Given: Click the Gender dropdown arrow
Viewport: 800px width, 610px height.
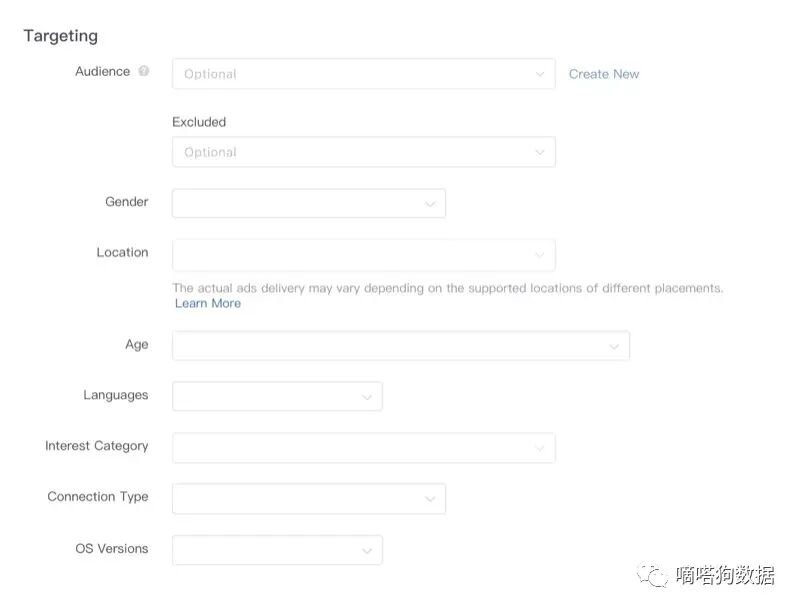Looking at the screenshot, I should (x=430, y=204).
